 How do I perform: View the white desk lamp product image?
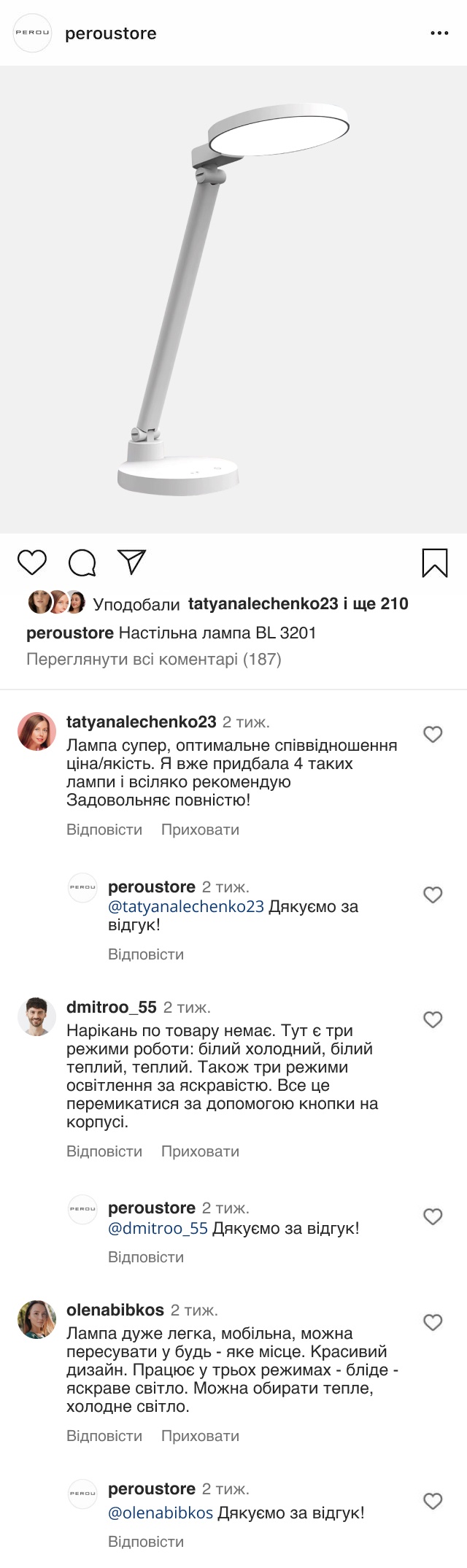233,299
